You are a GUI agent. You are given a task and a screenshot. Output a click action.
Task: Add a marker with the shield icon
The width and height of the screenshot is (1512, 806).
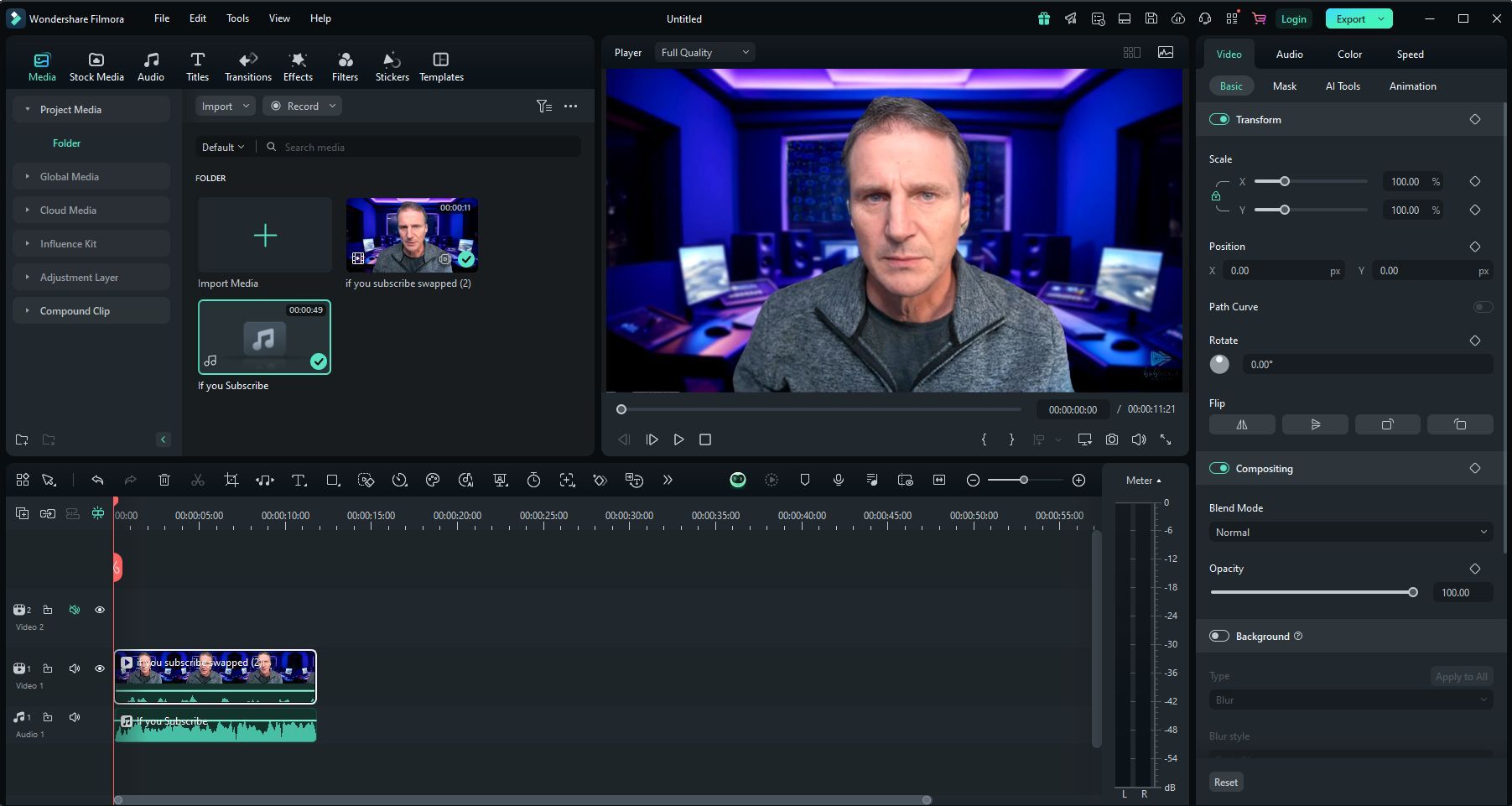click(804, 480)
